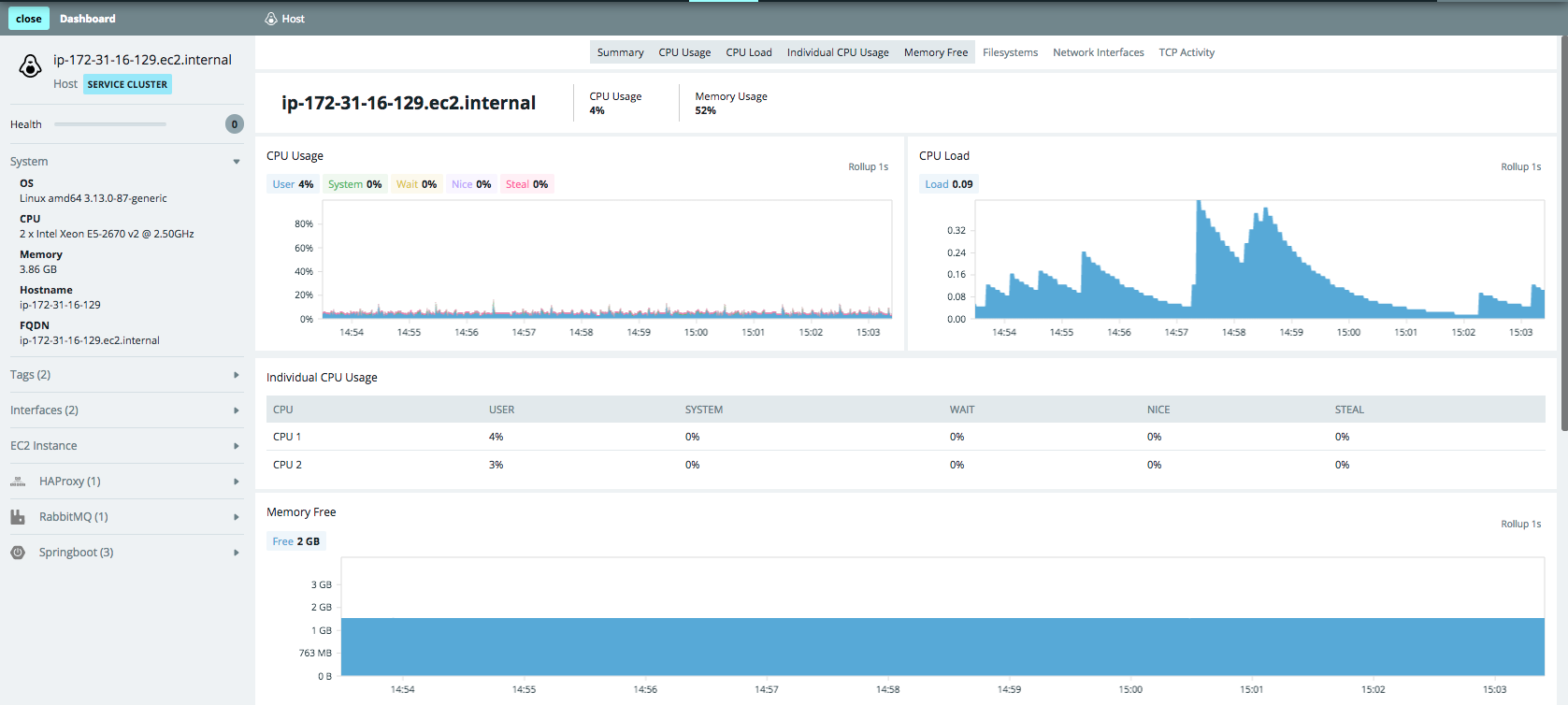Click the page vertical scrollbar
Screen dimensions: 1568x705
(x=1563, y=234)
